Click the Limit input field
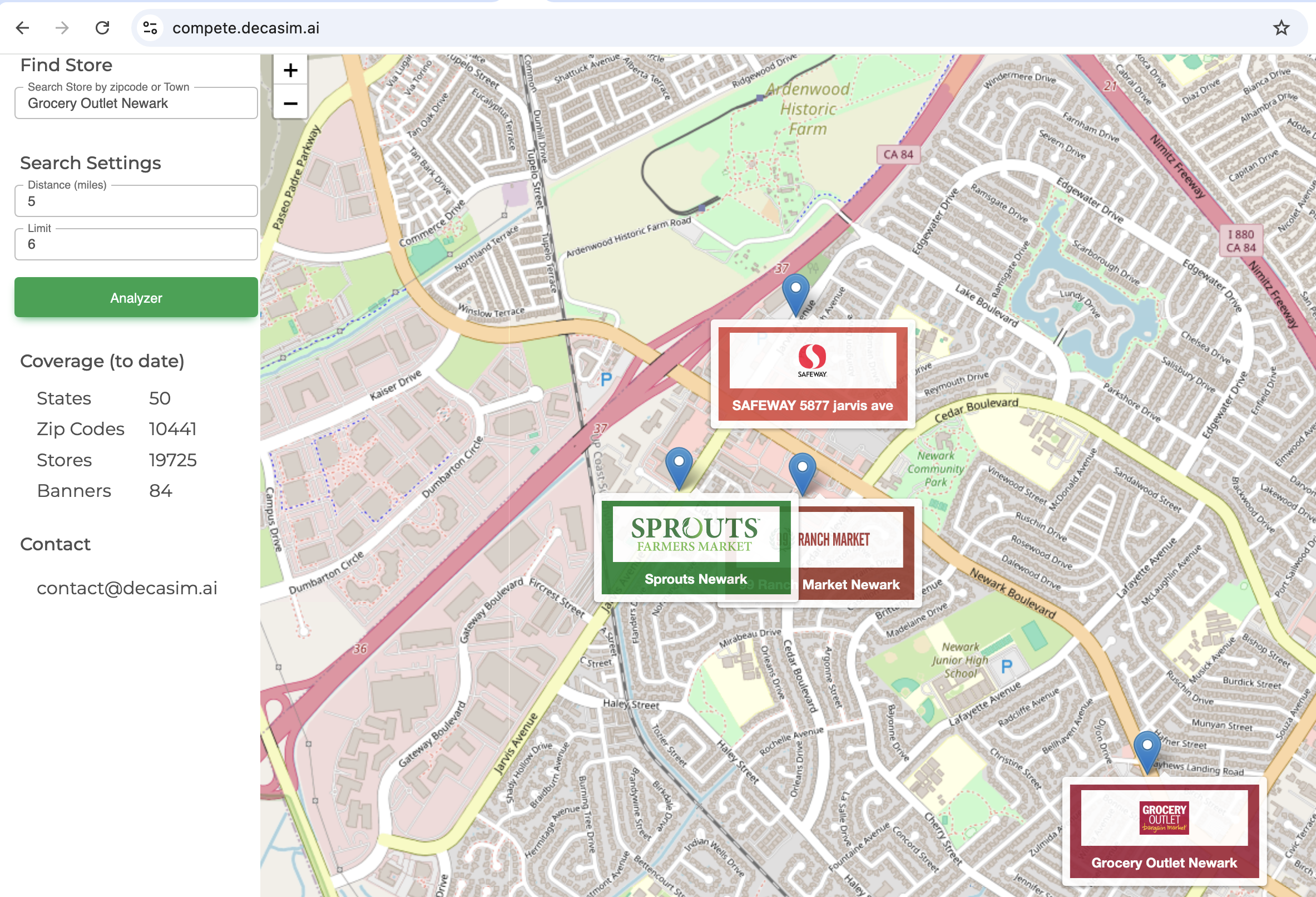 (136, 244)
